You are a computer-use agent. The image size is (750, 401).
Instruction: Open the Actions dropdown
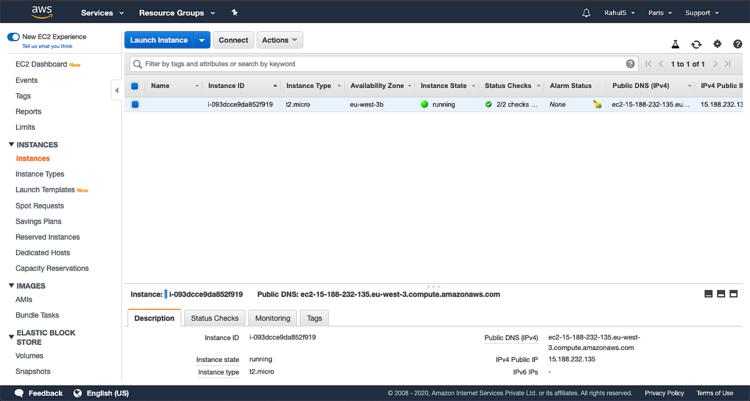pyautogui.click(x=280, y=40)
